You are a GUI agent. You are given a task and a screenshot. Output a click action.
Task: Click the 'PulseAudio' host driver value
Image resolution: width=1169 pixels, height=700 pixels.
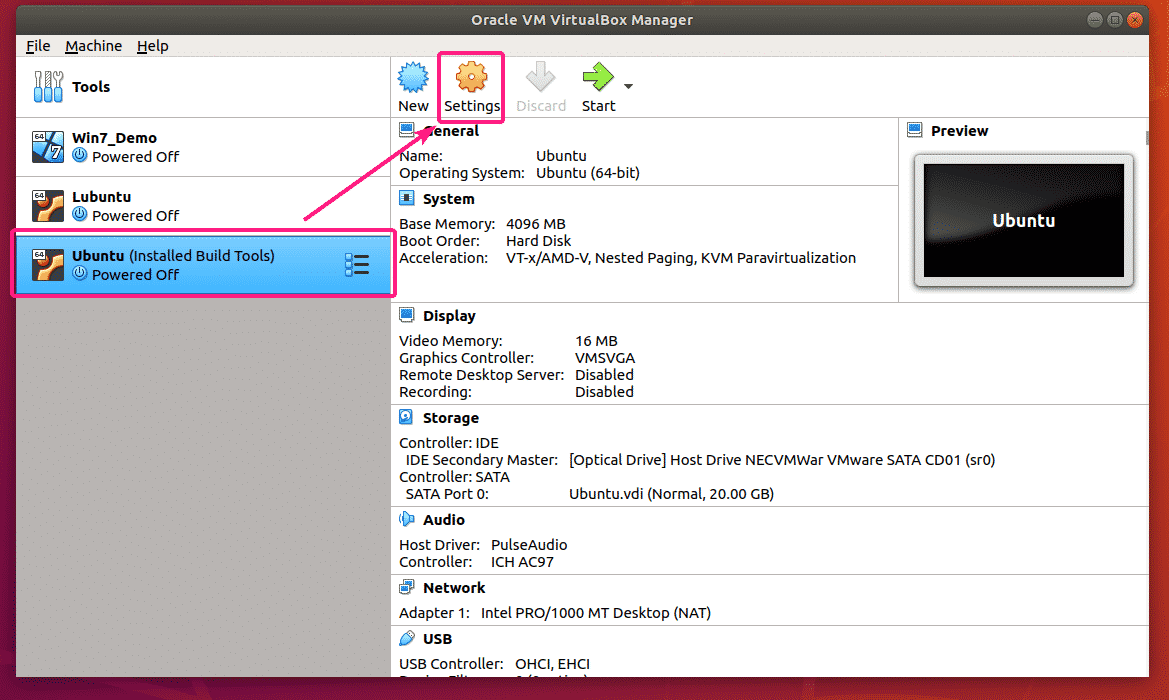529,546
